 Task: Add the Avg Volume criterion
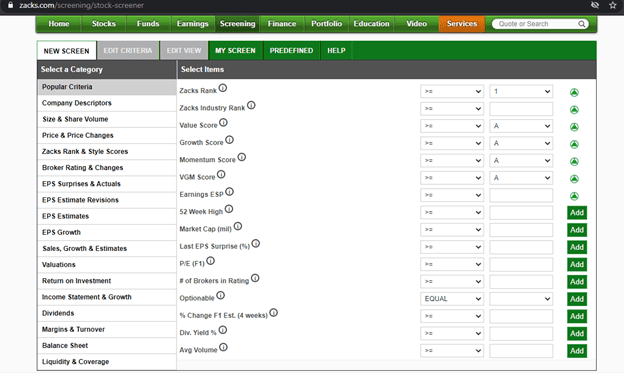pyautogui.click(x=577, y=351)
